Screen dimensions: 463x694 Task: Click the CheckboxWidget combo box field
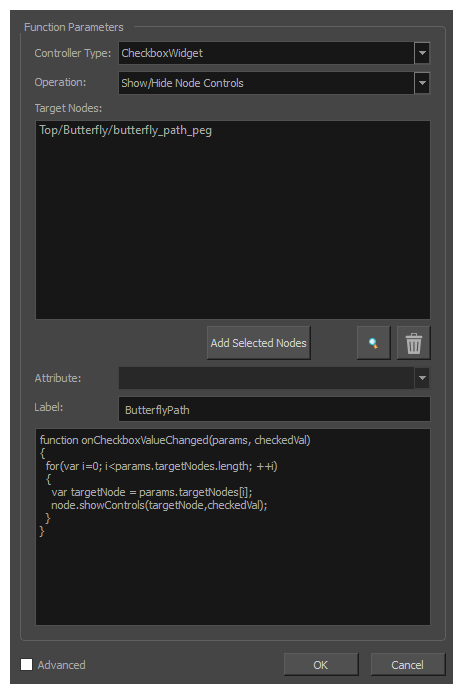point(266,53)
